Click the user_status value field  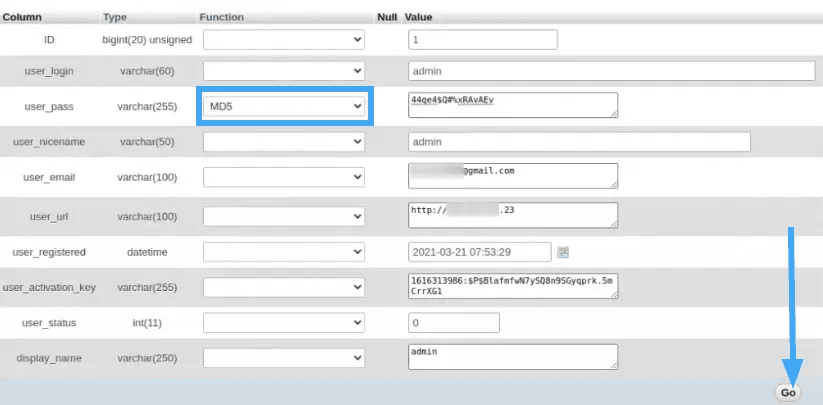454,323
